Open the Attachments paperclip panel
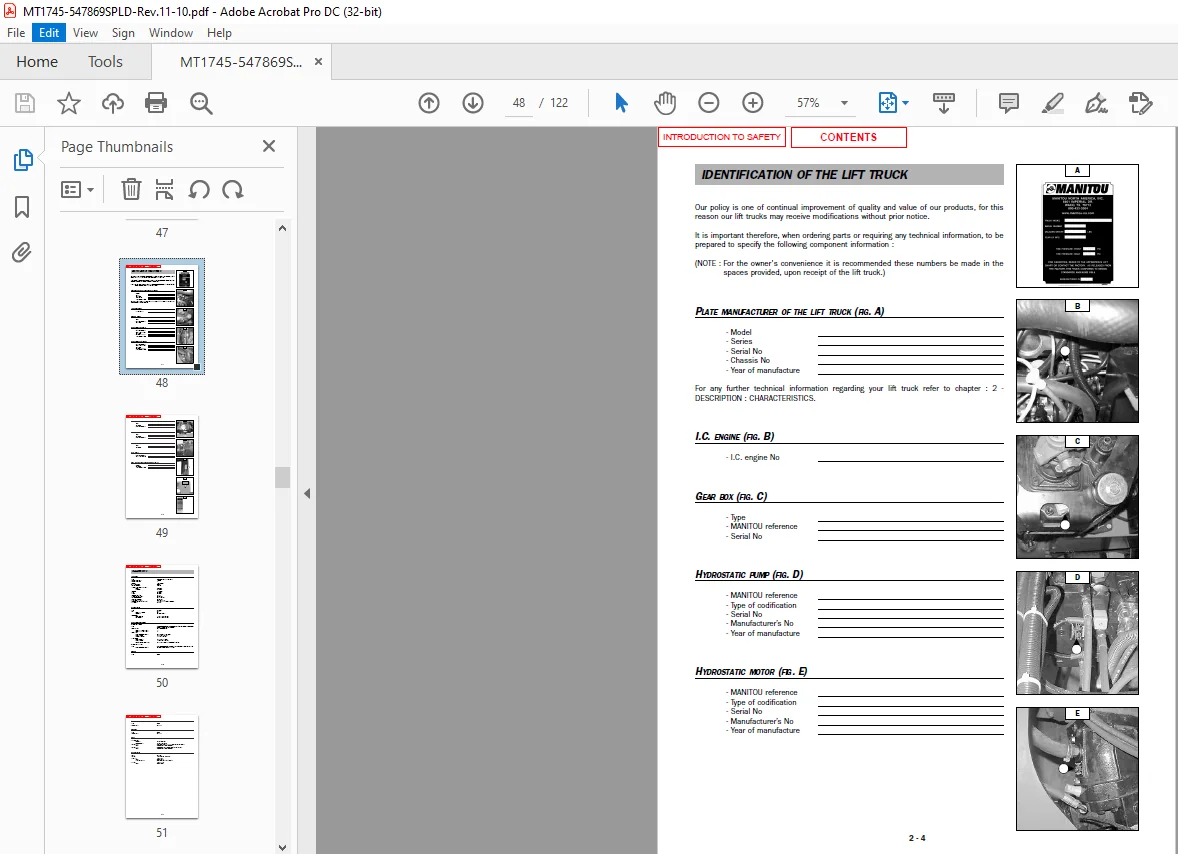The height and width of the screenshot is (854, 1178). [x=22, y=252]
